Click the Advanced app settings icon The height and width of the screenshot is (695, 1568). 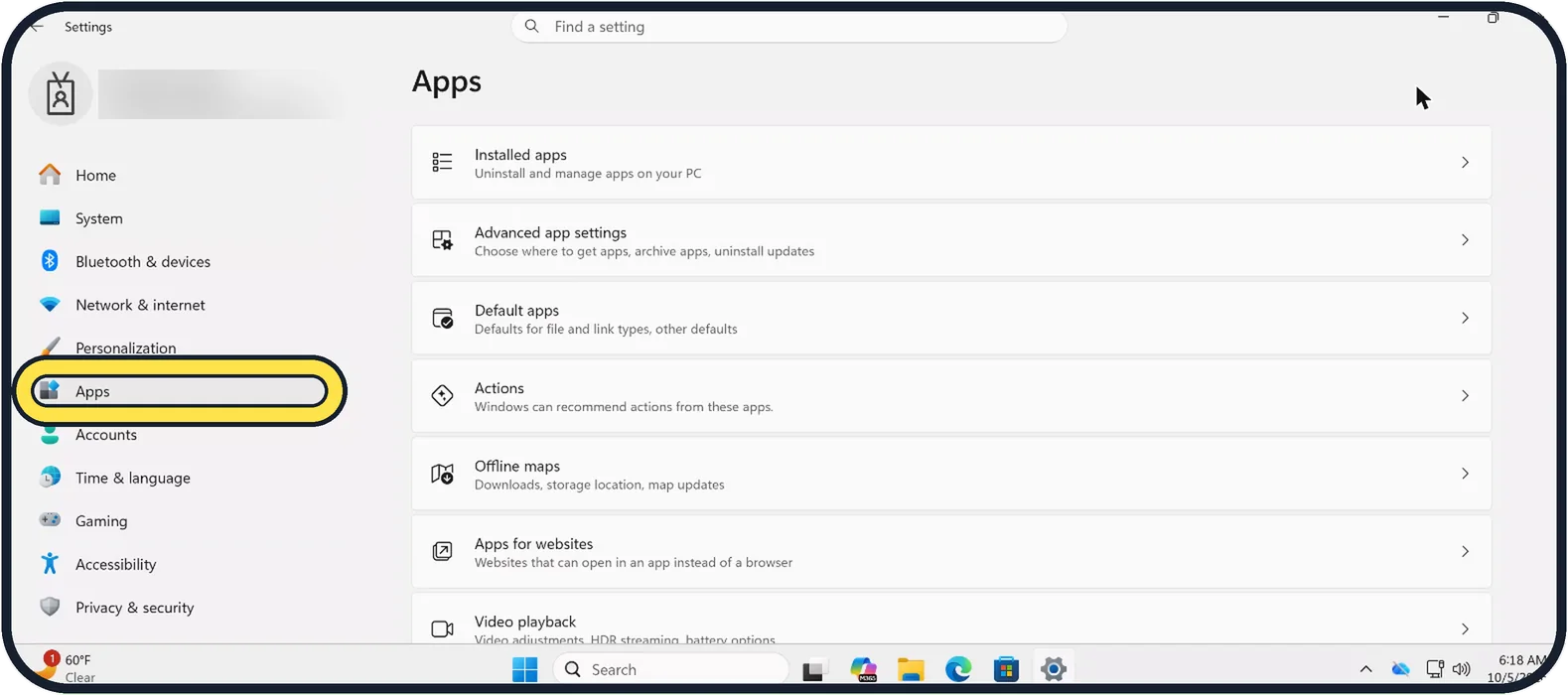pos(442,240)
